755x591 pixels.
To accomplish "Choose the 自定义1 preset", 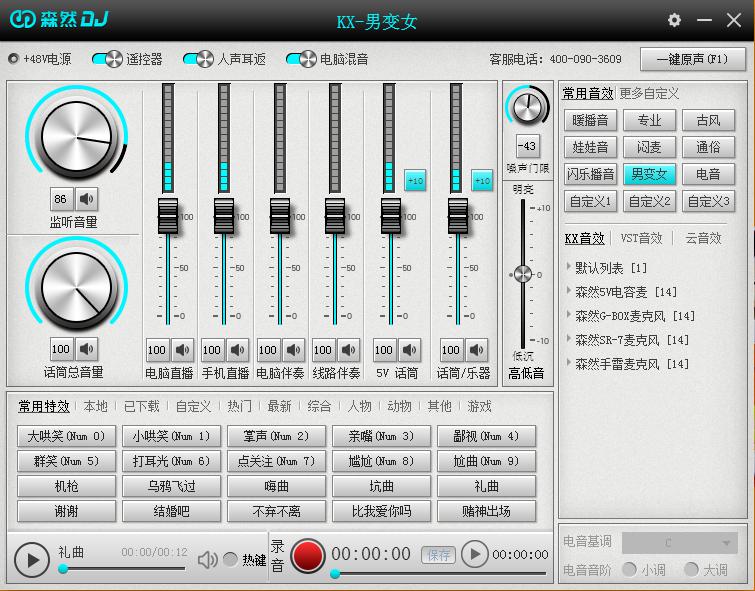I will [x=590, y=201].
